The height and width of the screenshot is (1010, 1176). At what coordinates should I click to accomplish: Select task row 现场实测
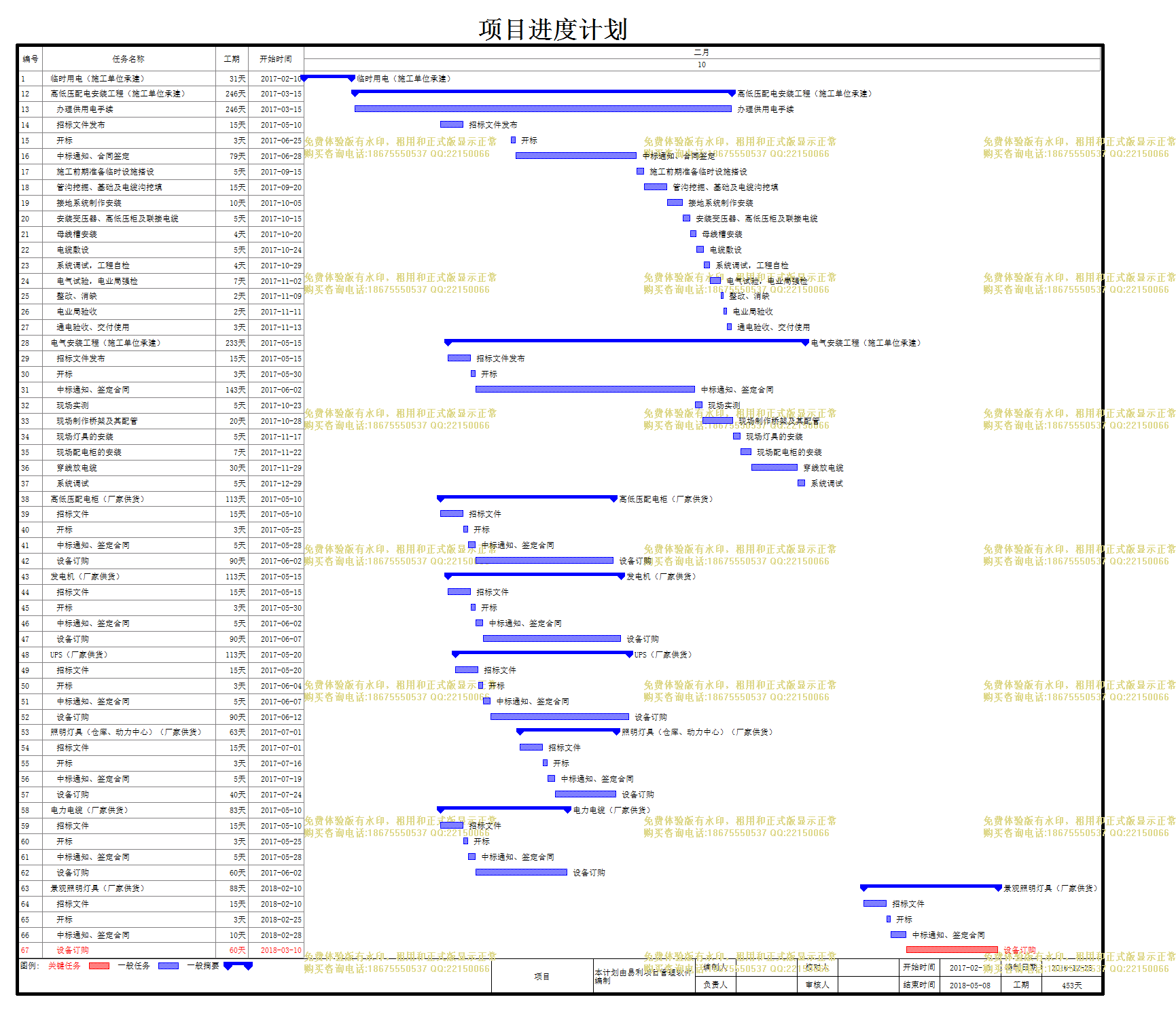point(161,405)
